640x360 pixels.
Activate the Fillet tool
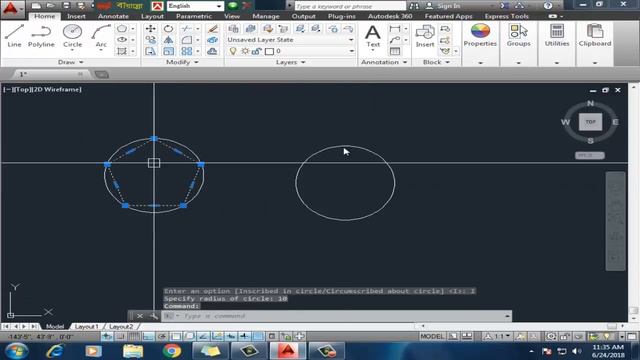[186, 40]
